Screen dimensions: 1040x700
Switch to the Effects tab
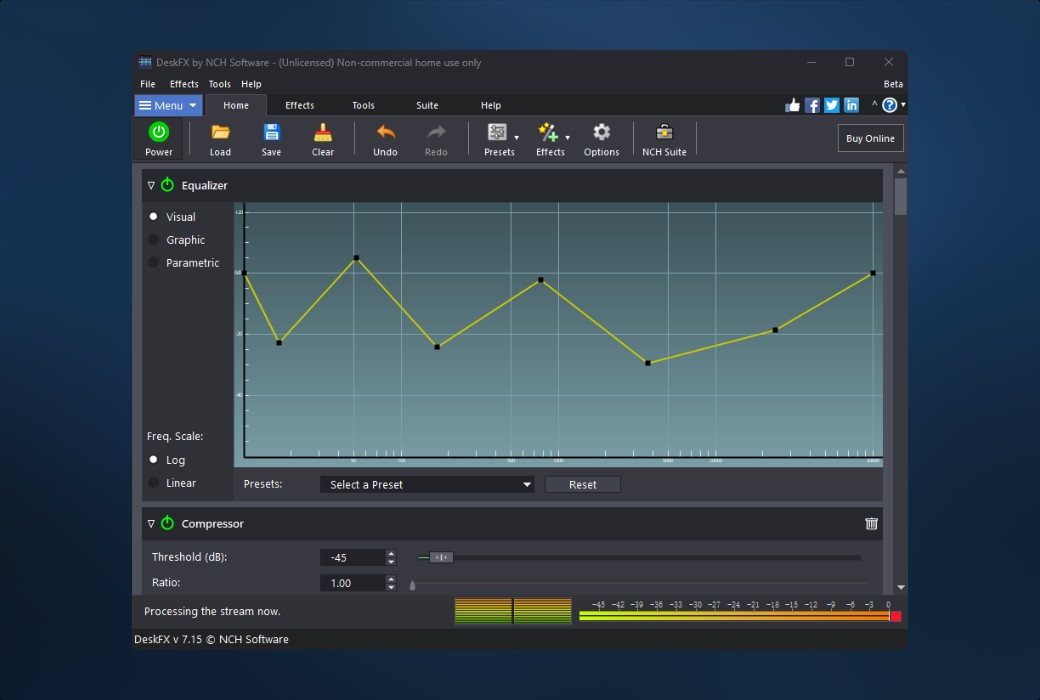tap(299, 105)
